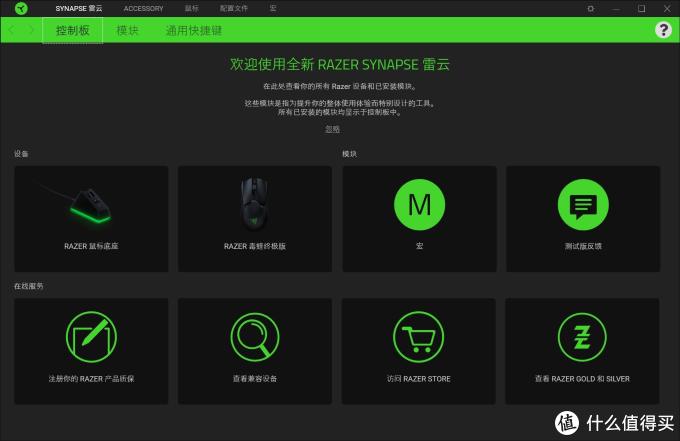The image size is (680, 441).
Task: Switch to the 配置文件 top tab
Action: click(x=234, y=8)
